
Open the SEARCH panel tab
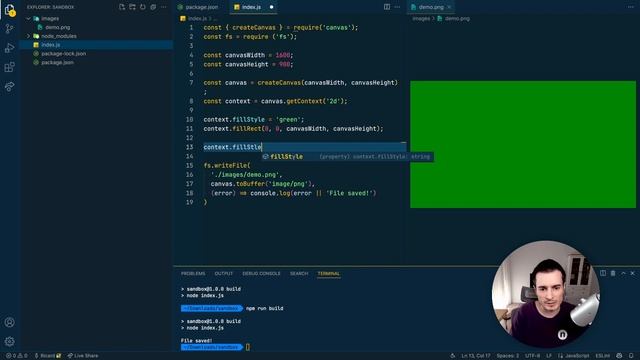299,273
